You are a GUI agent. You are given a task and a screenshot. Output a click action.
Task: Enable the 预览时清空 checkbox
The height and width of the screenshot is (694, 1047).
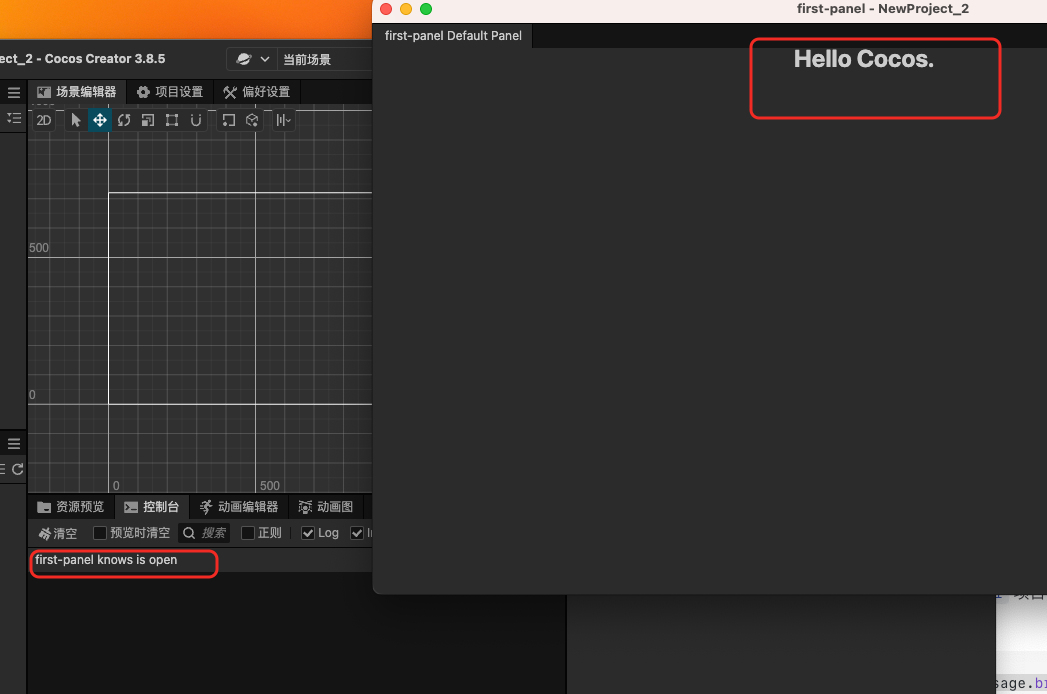point(99,533)
